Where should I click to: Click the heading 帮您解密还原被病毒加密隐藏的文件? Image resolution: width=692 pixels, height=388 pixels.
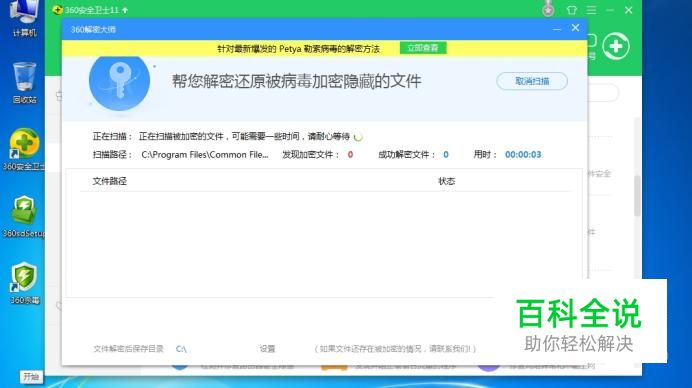[297, 81]
